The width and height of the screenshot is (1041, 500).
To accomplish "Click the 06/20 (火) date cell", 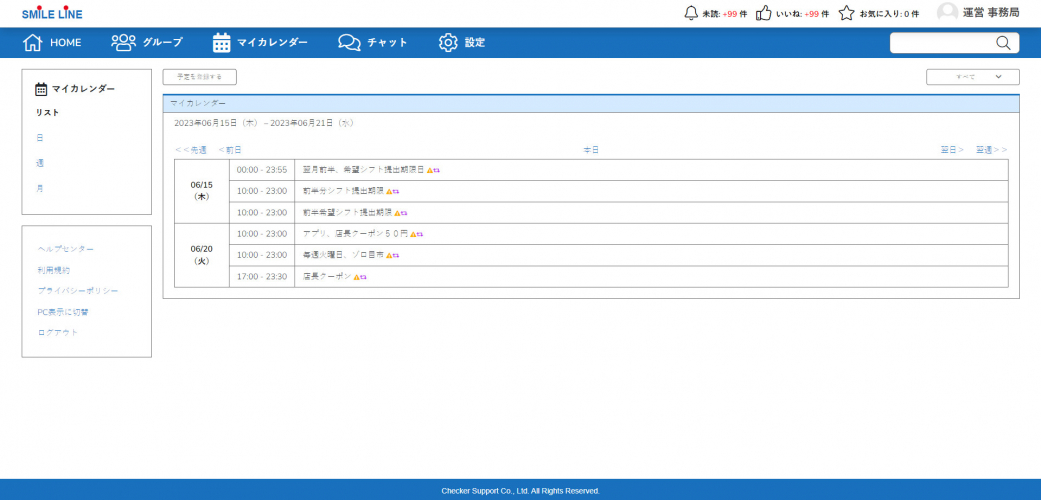I will click(x=202, y=255).
